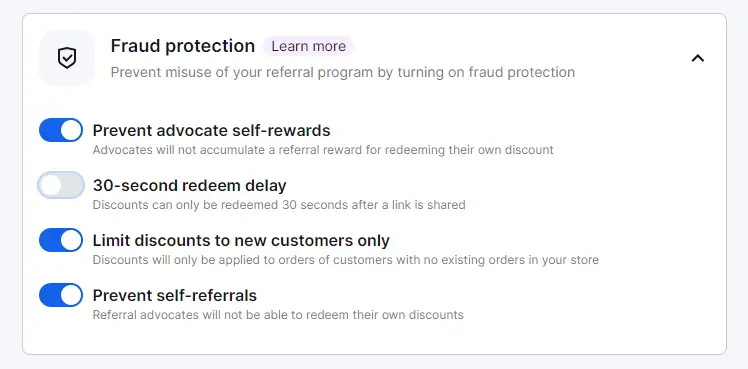
Task: Click the white knob of self-rewards switch
Action: [x=71, y=130]
